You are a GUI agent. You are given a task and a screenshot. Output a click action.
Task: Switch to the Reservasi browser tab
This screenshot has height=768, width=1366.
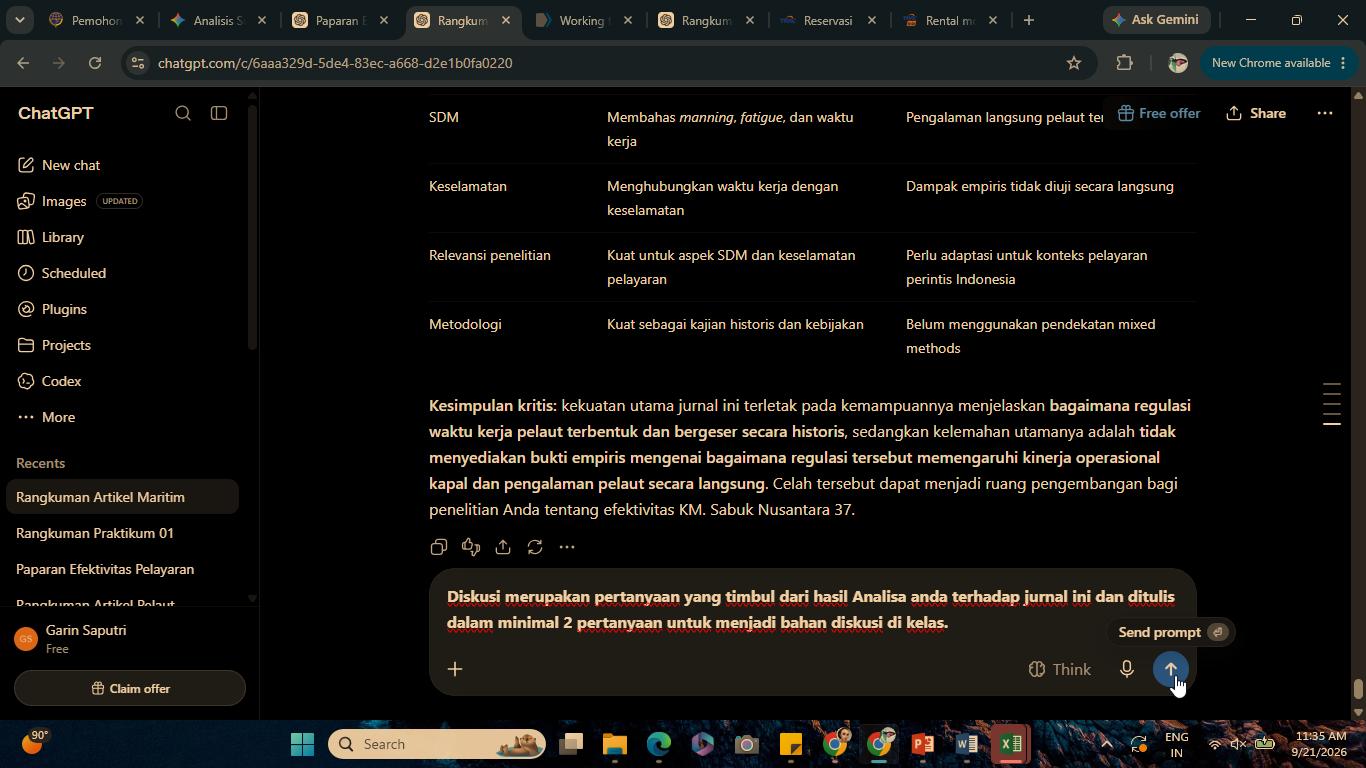[x=828, y=20]
